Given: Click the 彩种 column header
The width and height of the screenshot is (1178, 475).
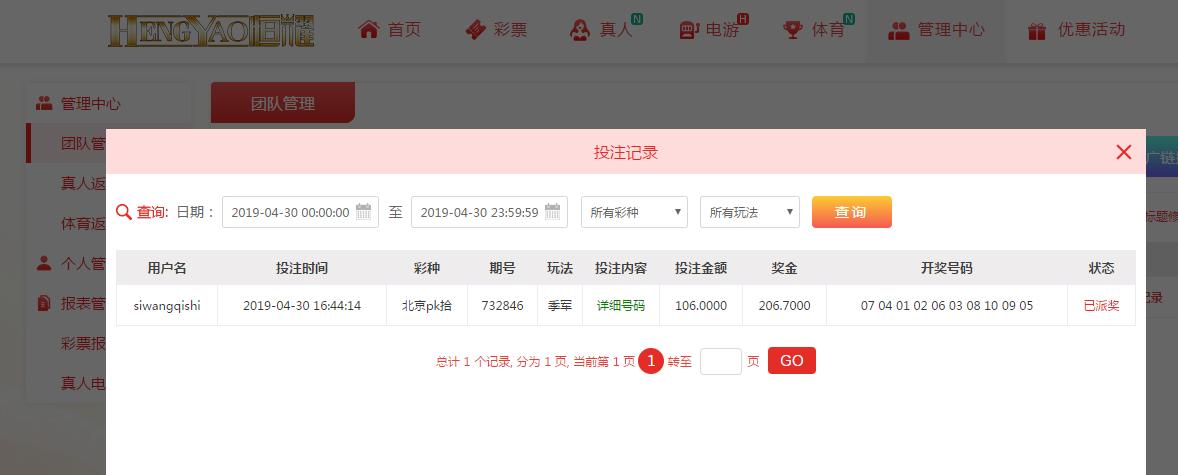Looking at the screenshot, I should [427, 268].
